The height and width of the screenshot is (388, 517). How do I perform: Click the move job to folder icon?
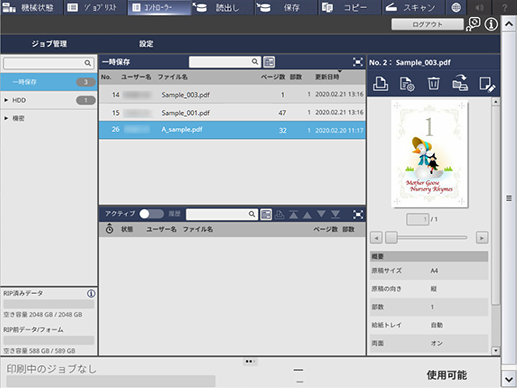coord(460,83)
